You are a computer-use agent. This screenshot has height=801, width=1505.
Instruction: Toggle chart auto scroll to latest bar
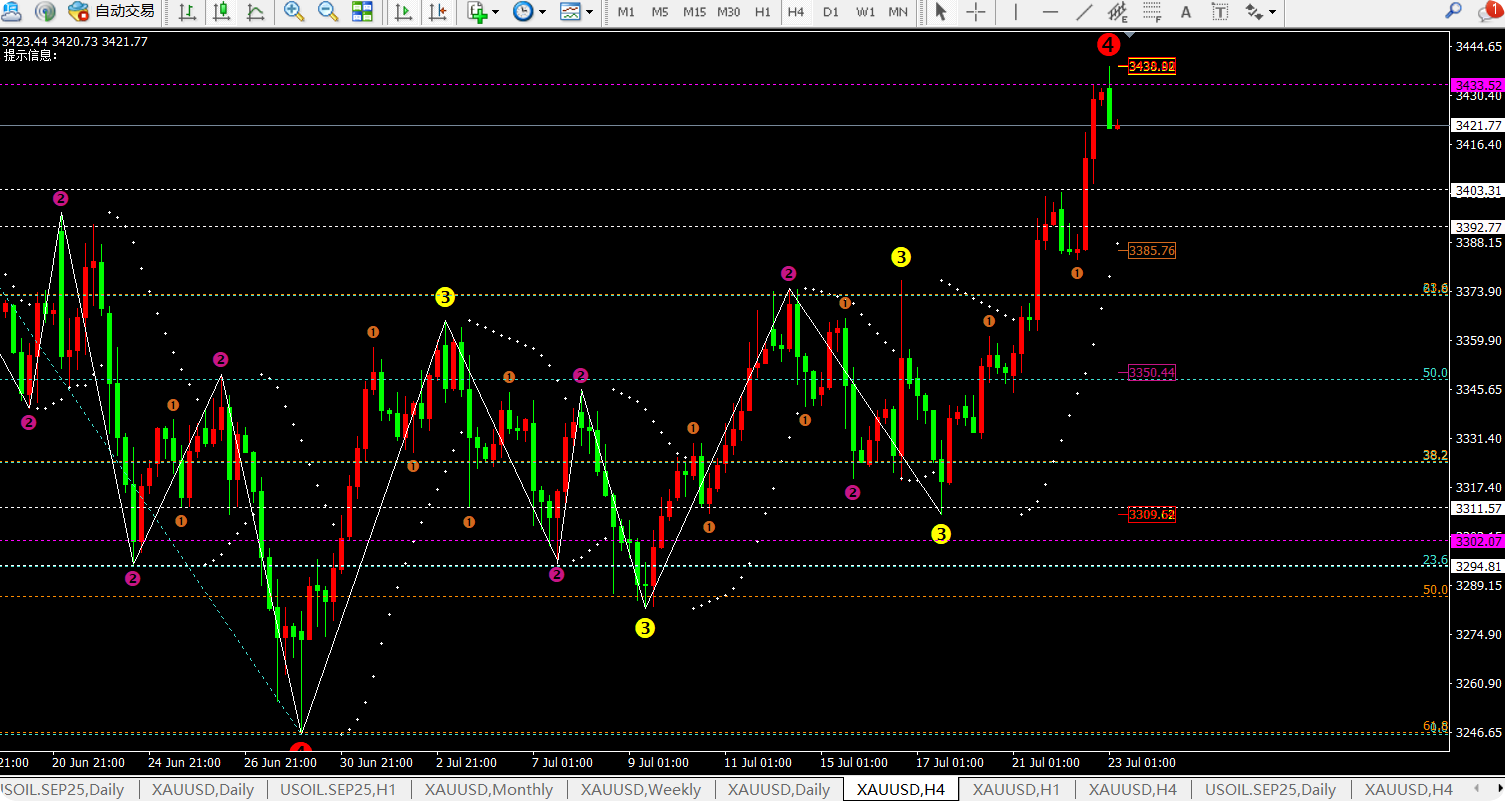(x=403, y=12)
